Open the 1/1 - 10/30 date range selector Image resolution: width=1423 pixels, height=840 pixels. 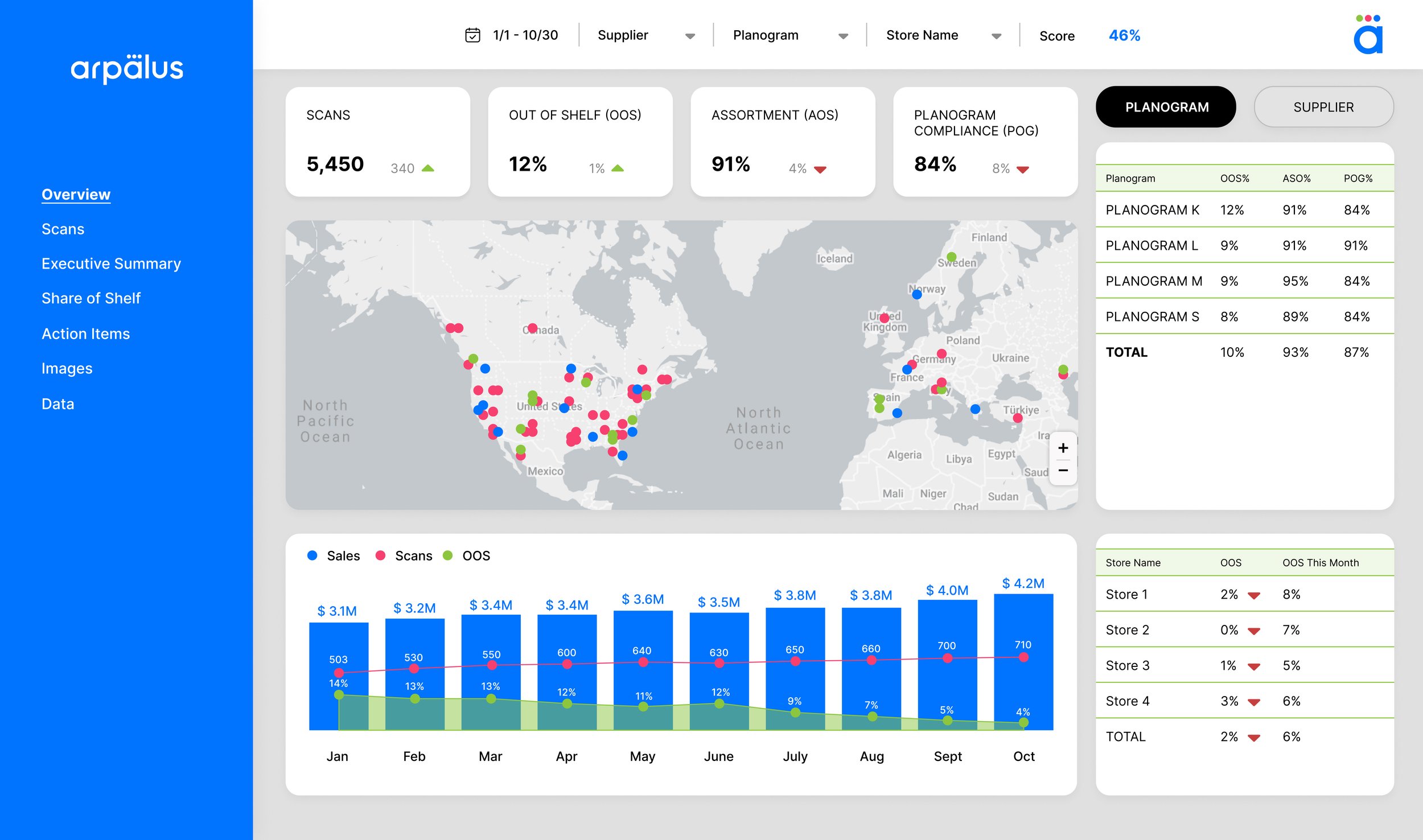click(512, 35)
